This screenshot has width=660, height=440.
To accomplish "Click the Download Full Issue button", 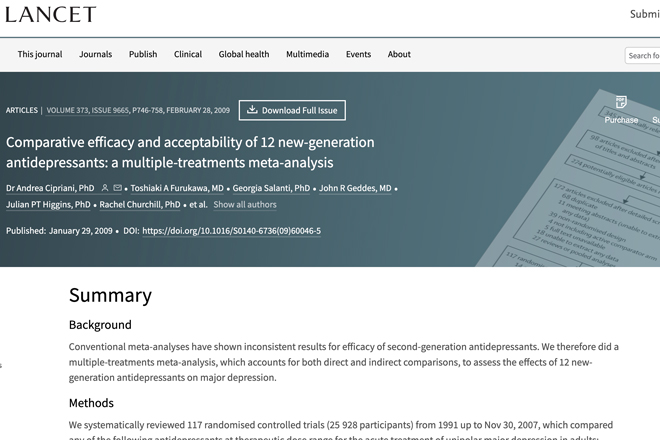I will [x=292, y=110].
